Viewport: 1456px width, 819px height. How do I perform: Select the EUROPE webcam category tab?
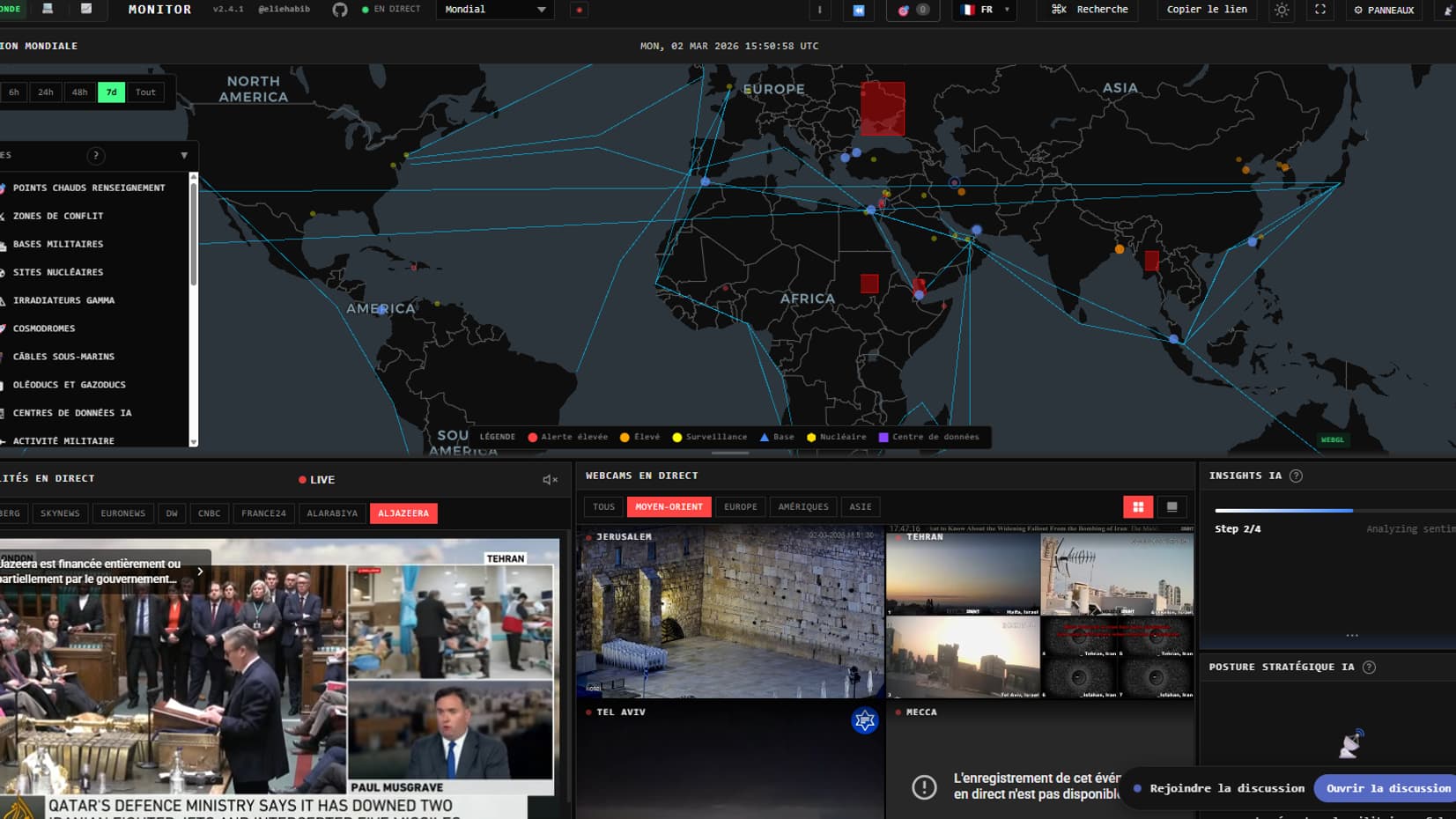740,506
